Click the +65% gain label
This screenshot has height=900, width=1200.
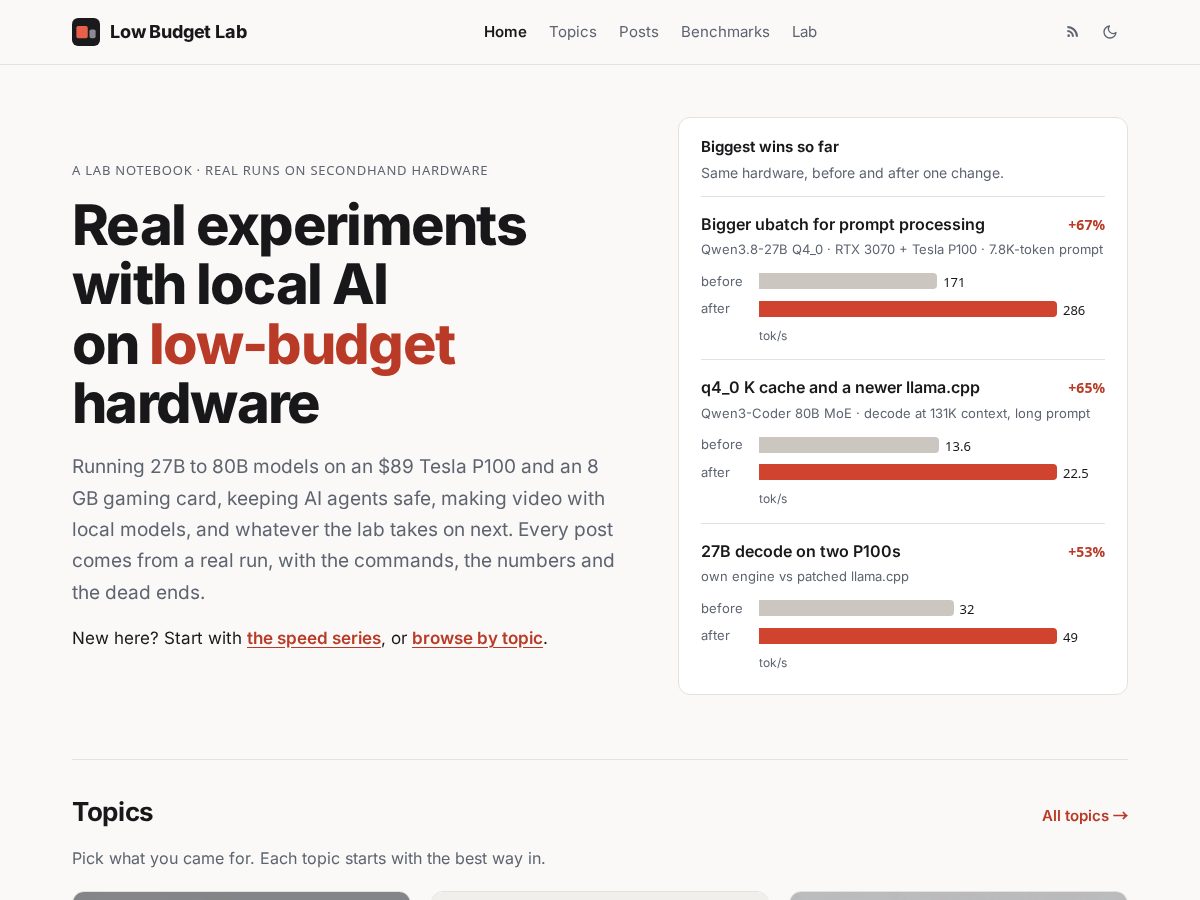pyautogui.click(x=1086, y=388)
